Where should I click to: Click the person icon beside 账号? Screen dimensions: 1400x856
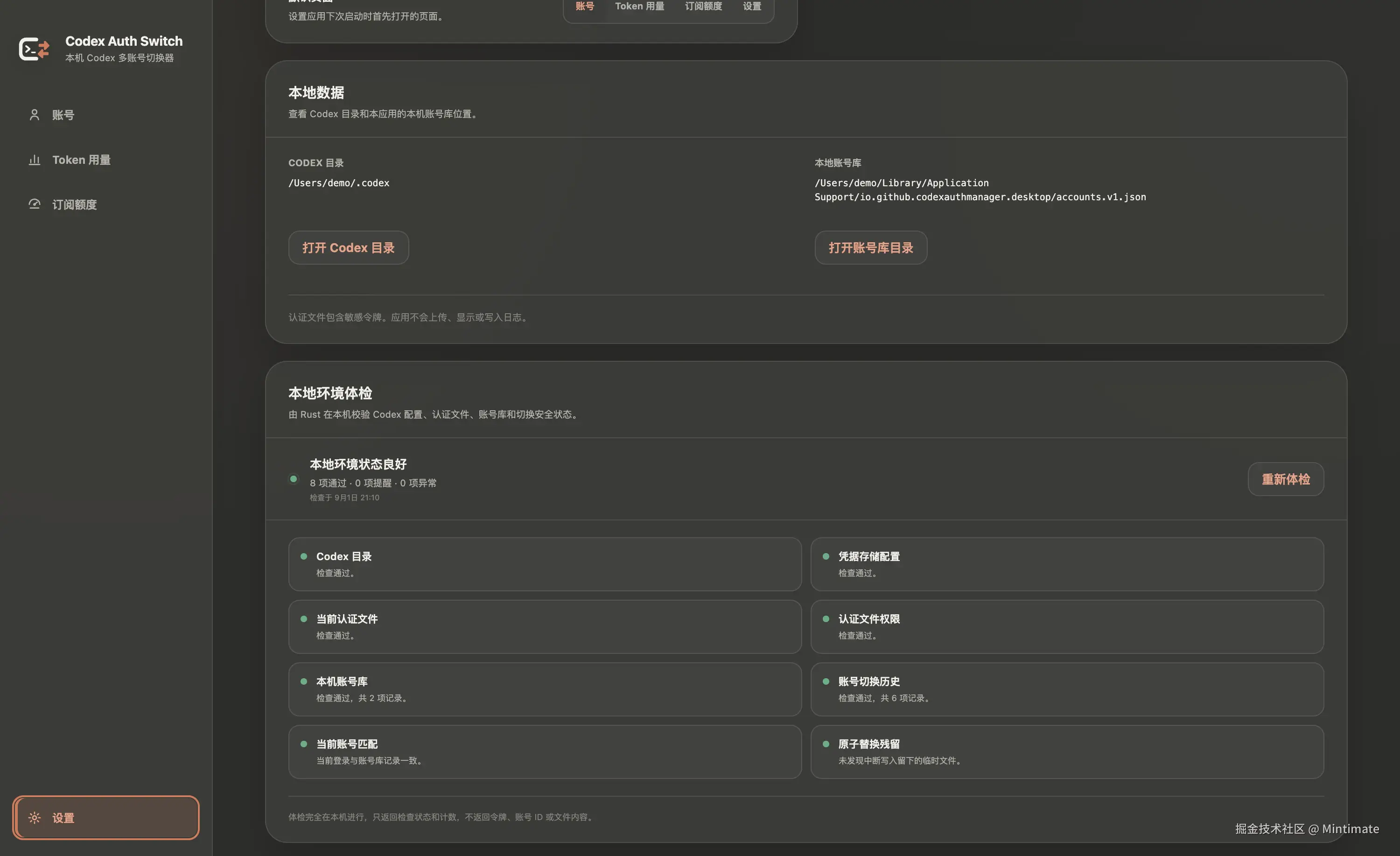34,115
